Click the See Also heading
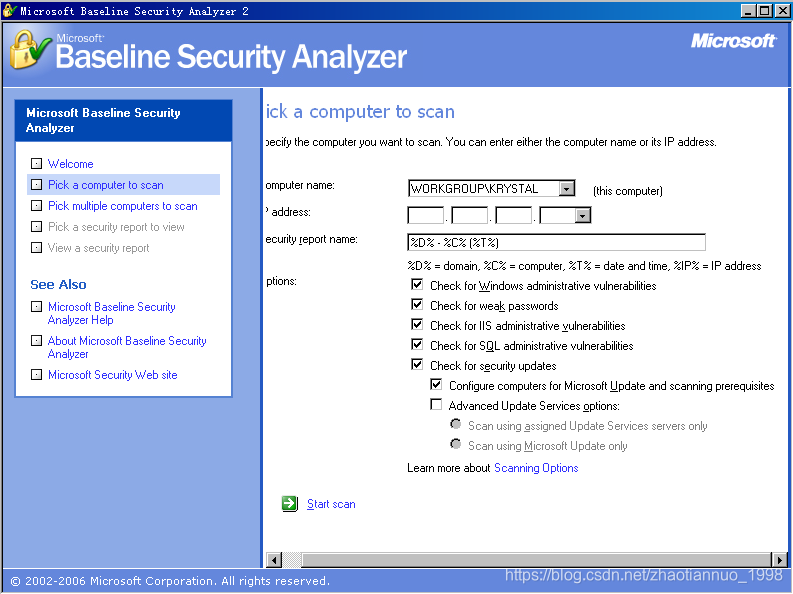Screen dimensions: 793x594 pyautogui.click(x=58, y=285)
